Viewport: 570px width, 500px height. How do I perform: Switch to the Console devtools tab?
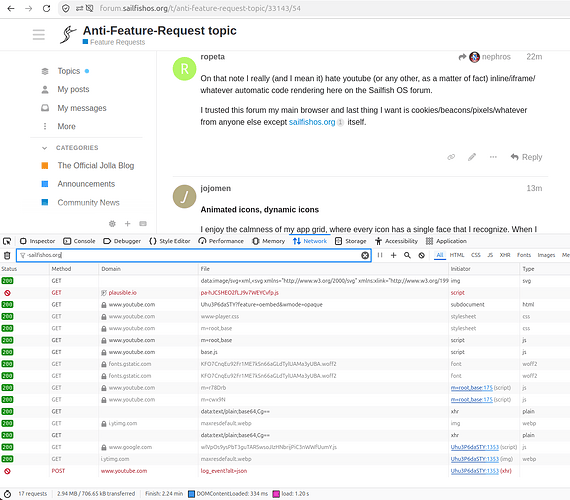79,241
